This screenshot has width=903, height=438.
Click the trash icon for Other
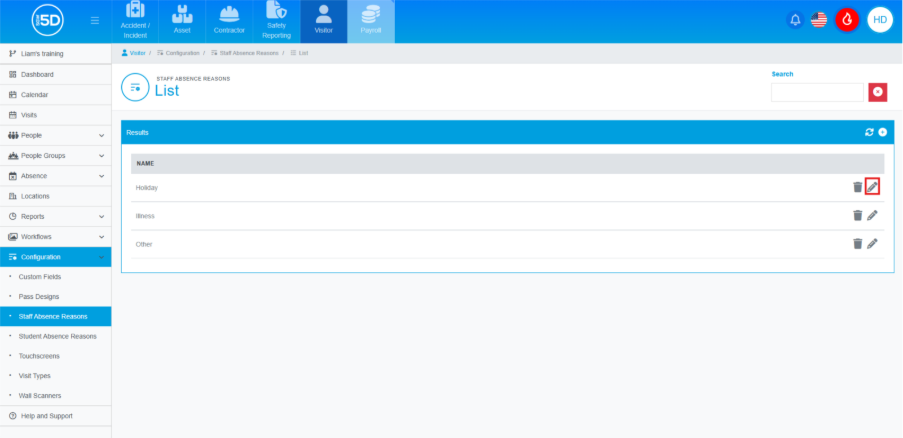pyautogui.click(x=857, y=243)
